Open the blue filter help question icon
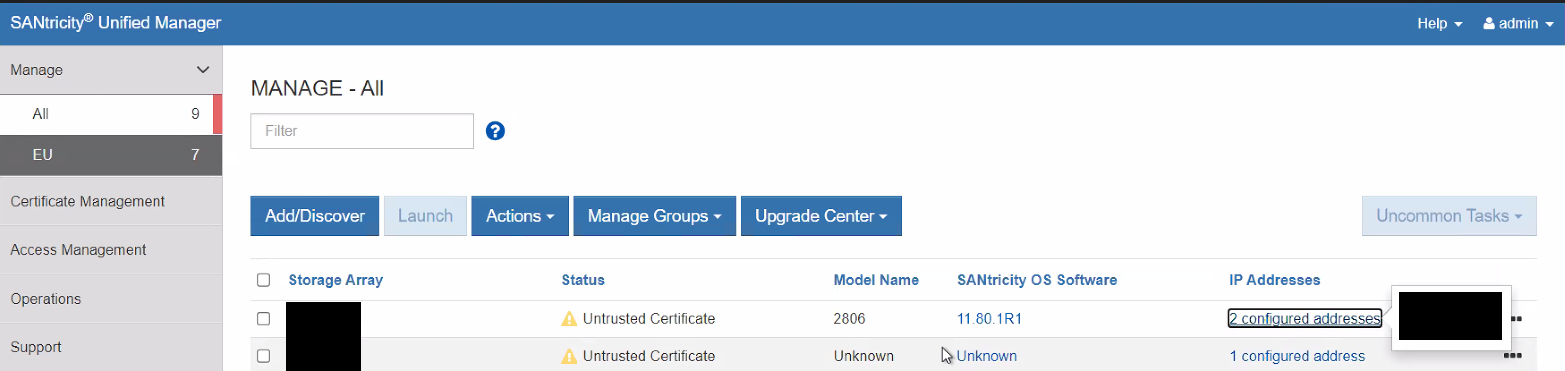Screen dimensions: 1565x371 [x=494, y=131]
